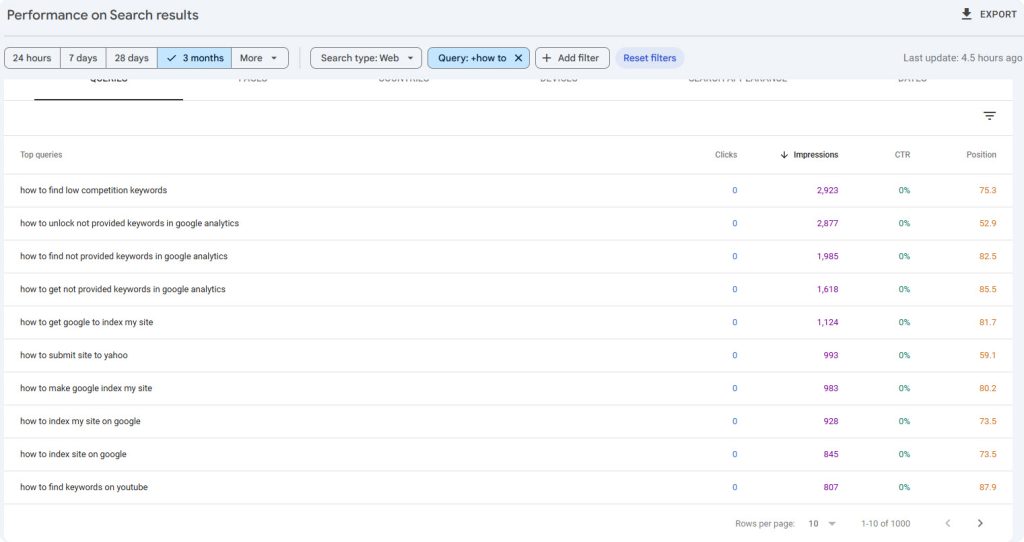
Task: Click the Last update: 4.5 hours ago text
Action: pyautogui.click(x=962, y=58)
